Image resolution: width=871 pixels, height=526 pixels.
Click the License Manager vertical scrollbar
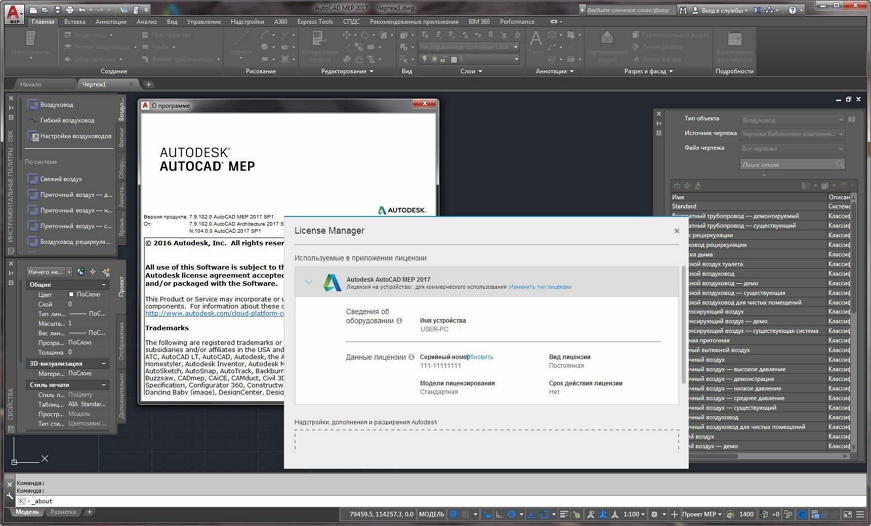pos(683,325)
